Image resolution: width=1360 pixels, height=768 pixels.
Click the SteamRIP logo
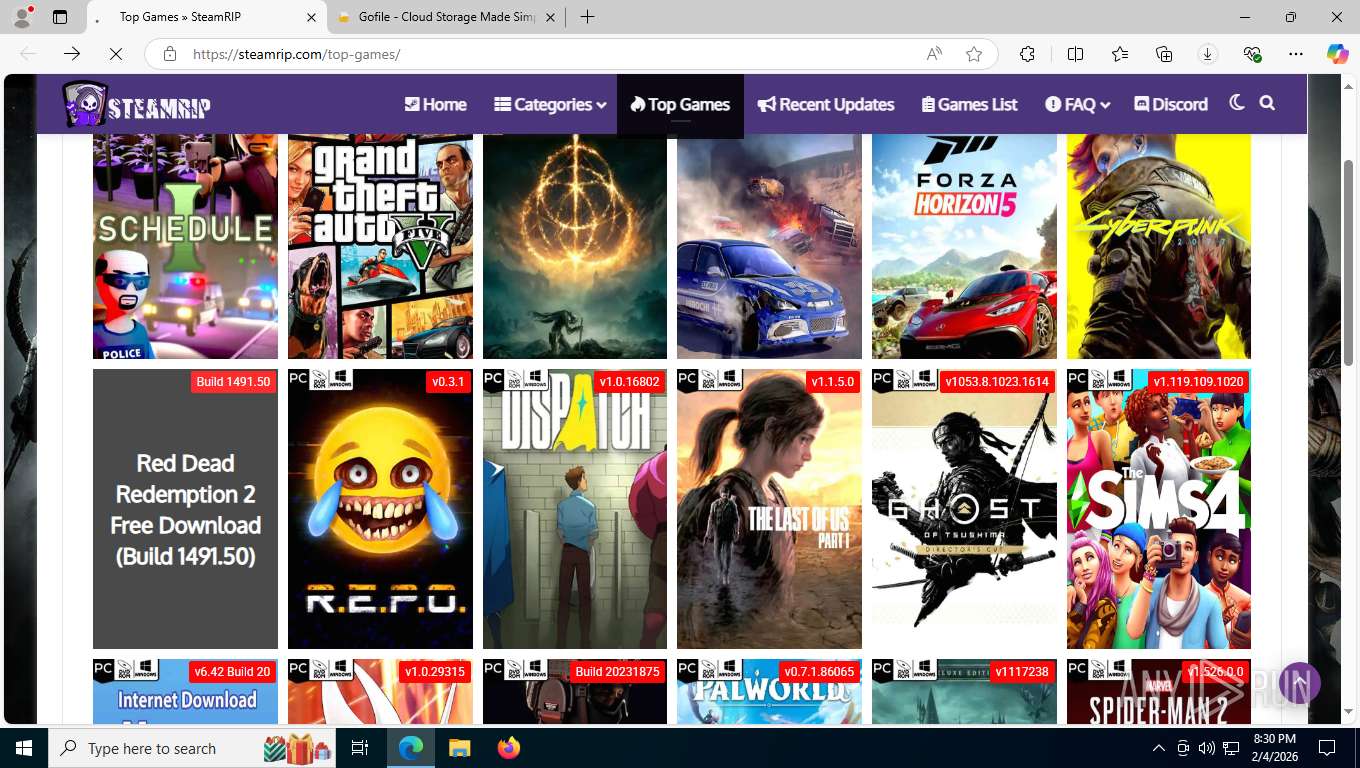137,105
